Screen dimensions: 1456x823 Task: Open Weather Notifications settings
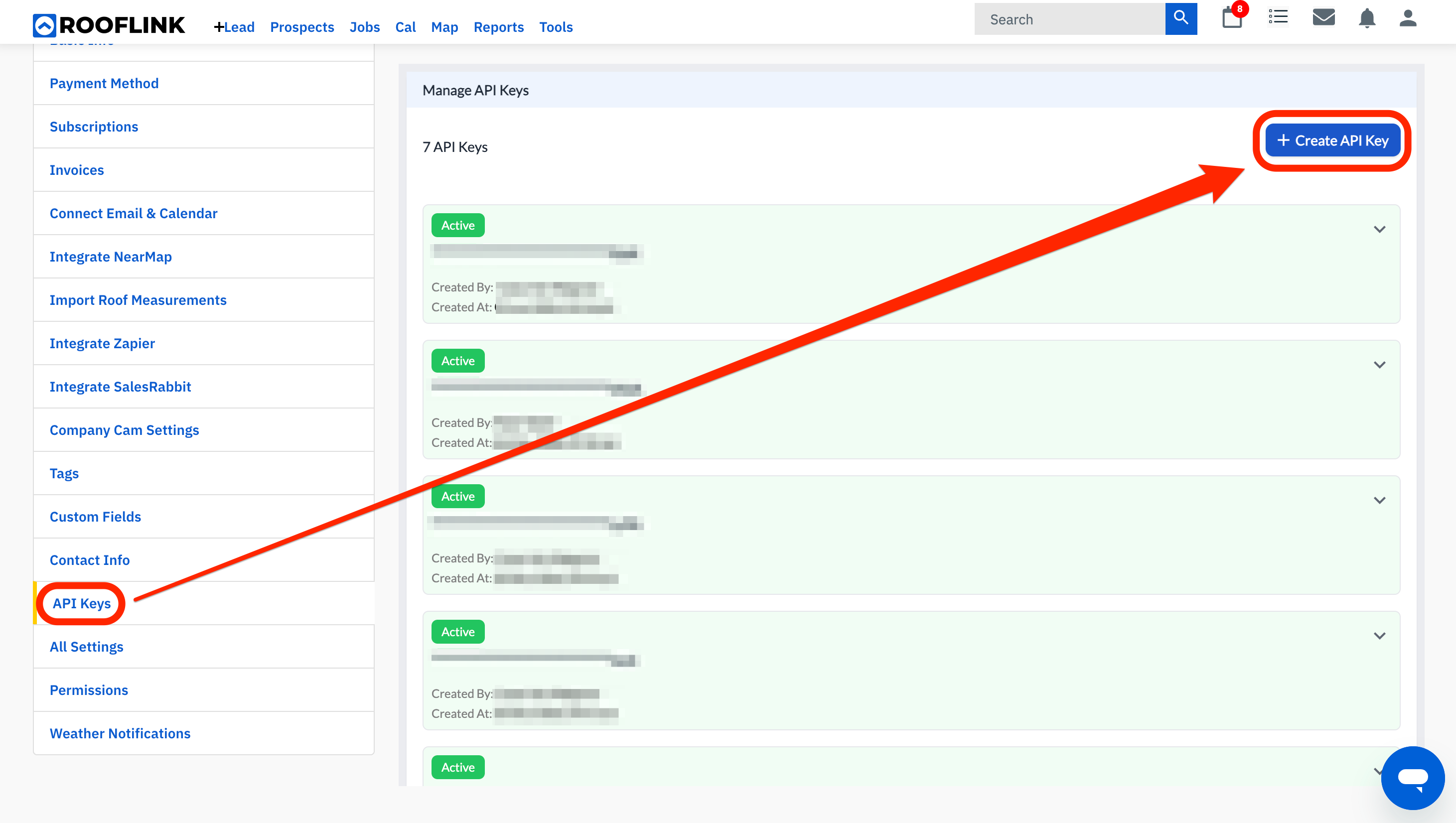(203, 734)
